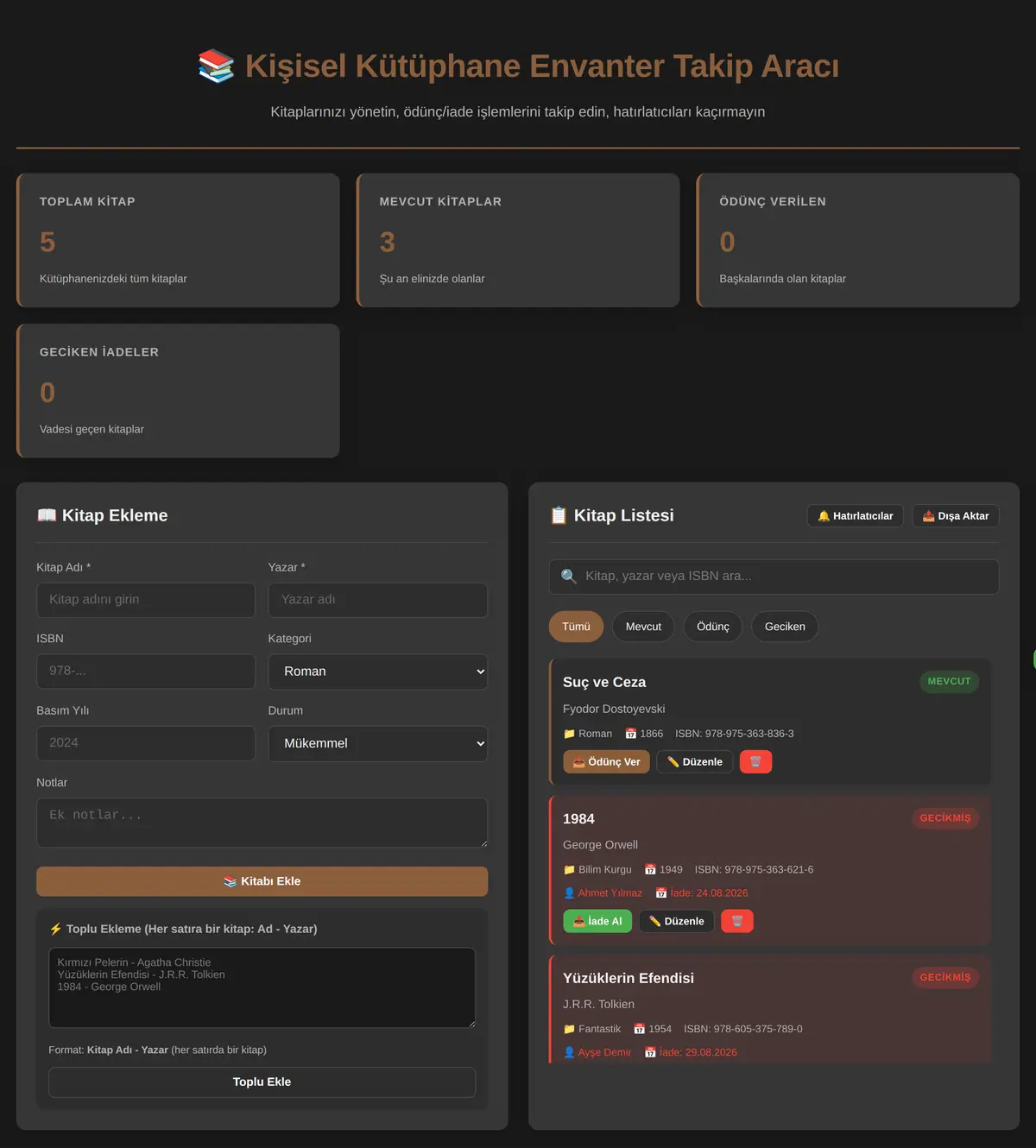Click the books logo icon in header
The height and width of the screenshot is (1148, 1036).
tap(216, 66)
